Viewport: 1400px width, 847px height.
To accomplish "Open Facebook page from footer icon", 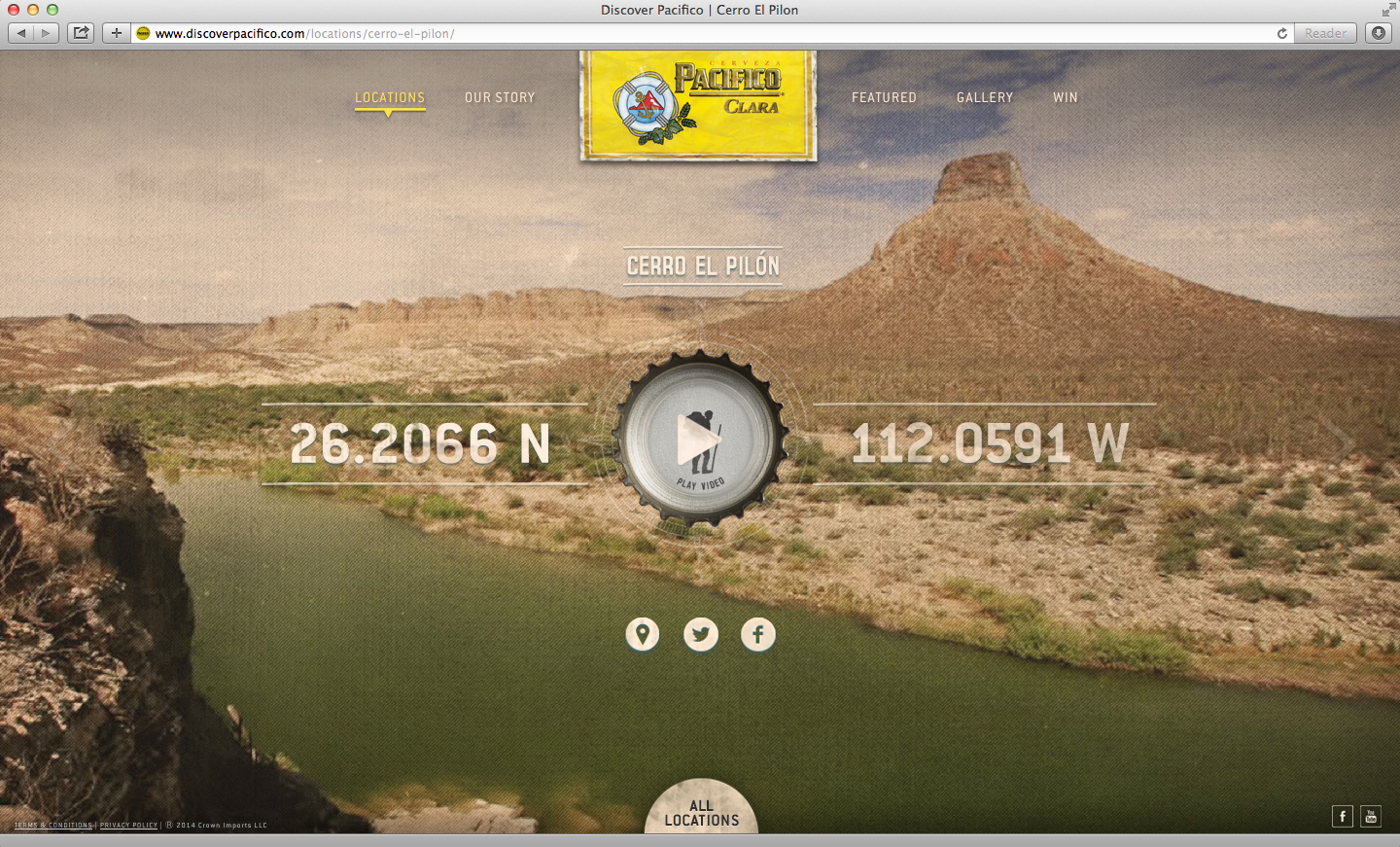I will tap(1343, 817).
